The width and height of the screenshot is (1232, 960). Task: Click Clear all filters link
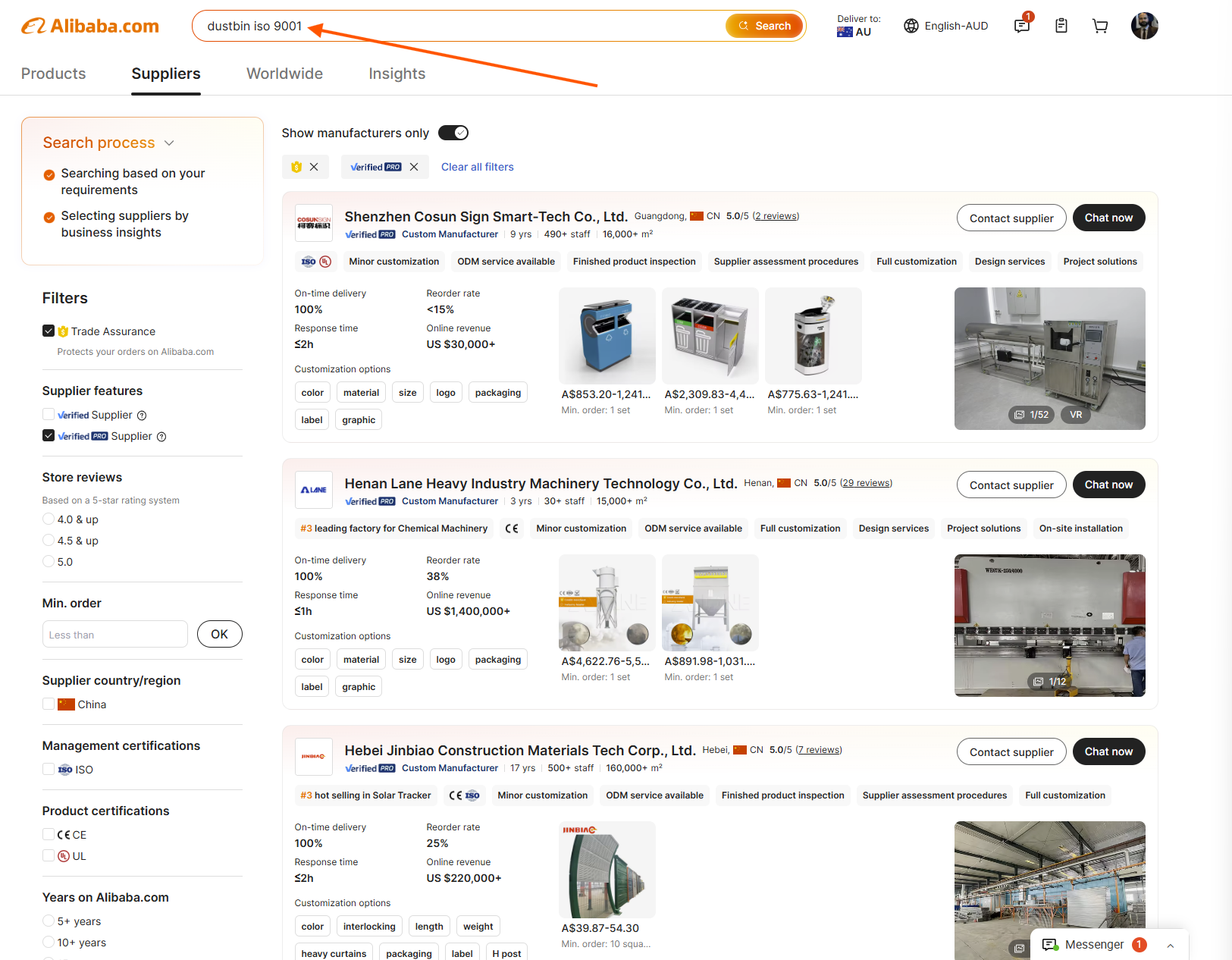pos(478,167)
